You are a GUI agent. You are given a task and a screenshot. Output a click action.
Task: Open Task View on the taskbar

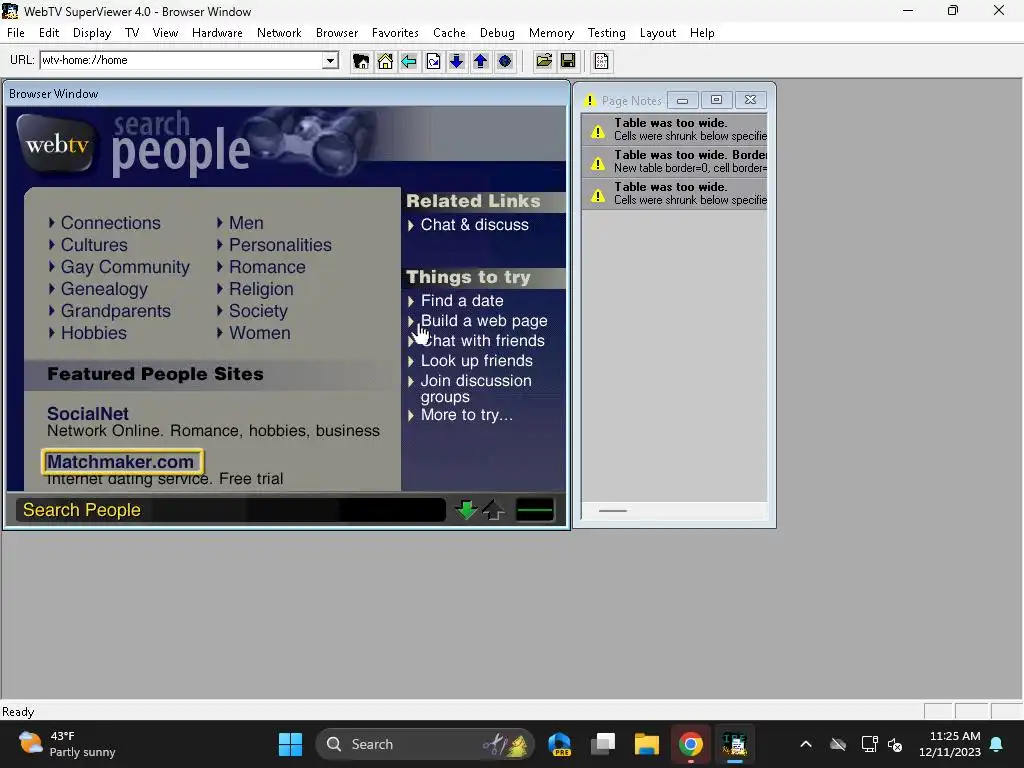(x=603, y=744)
